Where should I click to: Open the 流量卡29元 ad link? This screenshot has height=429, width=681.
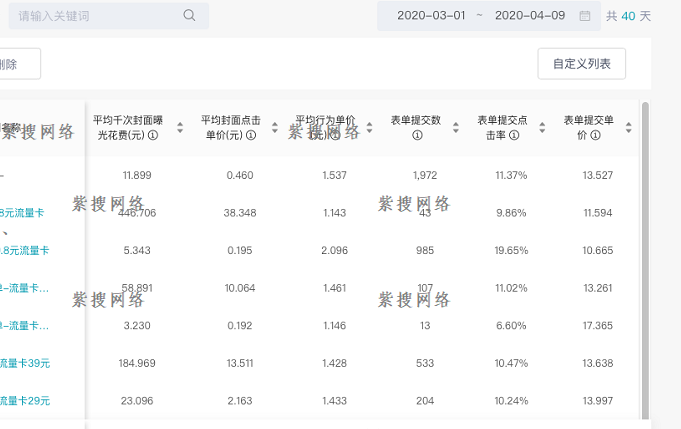[25, 400]
